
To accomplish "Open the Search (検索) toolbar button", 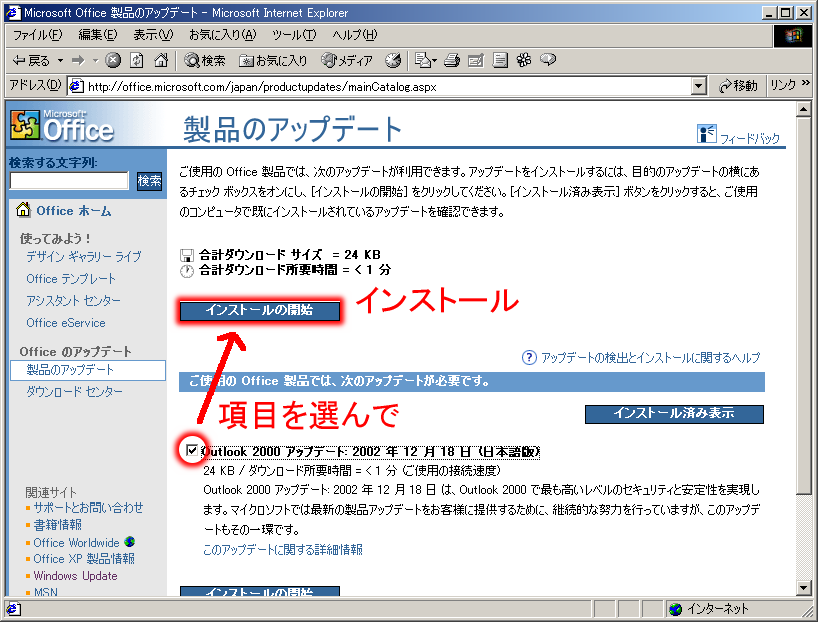I will tap(205, 61).
